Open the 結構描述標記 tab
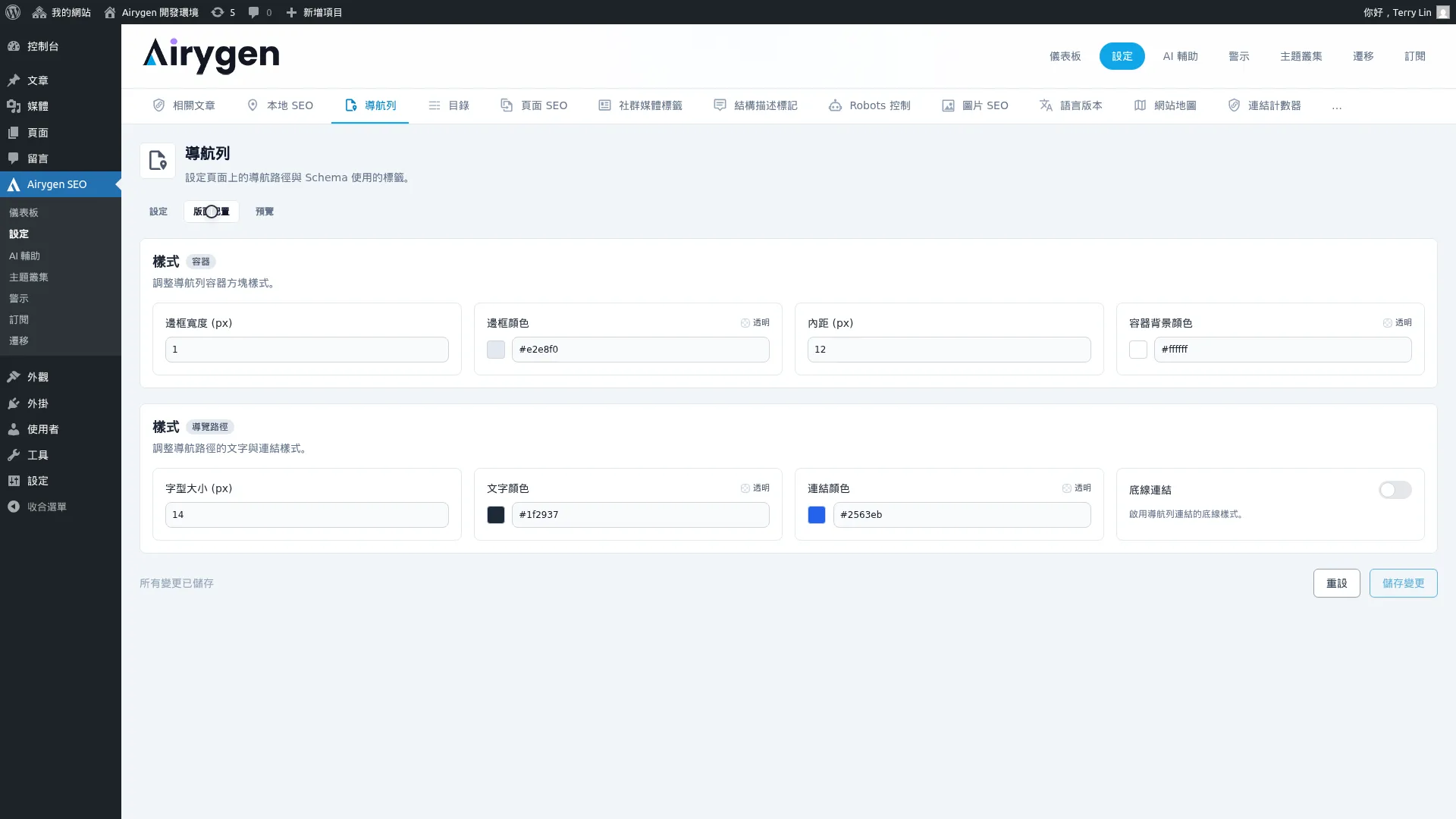The width and height of the screenshot is (1456, 819). (x=755, y=105)
